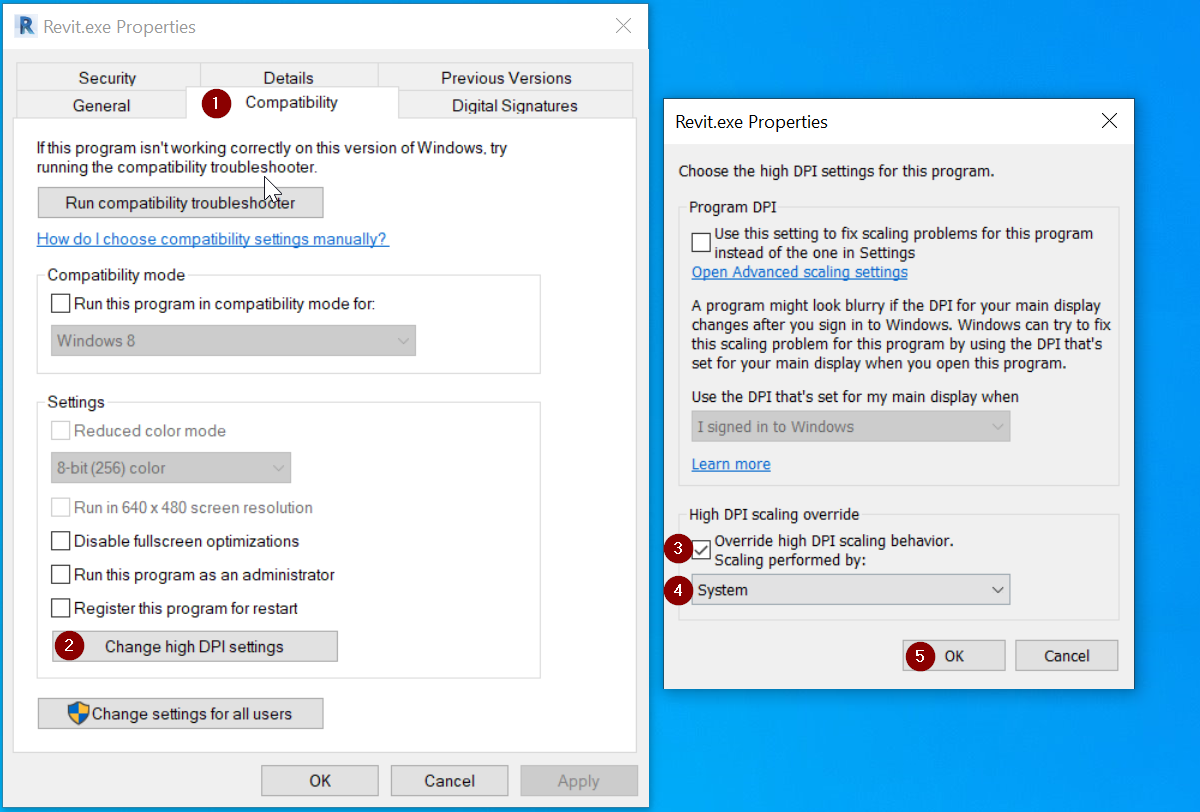Viewport: 1200px width, 812px height.
Task: Click the Learn more link
Action: tap(731, 464)
